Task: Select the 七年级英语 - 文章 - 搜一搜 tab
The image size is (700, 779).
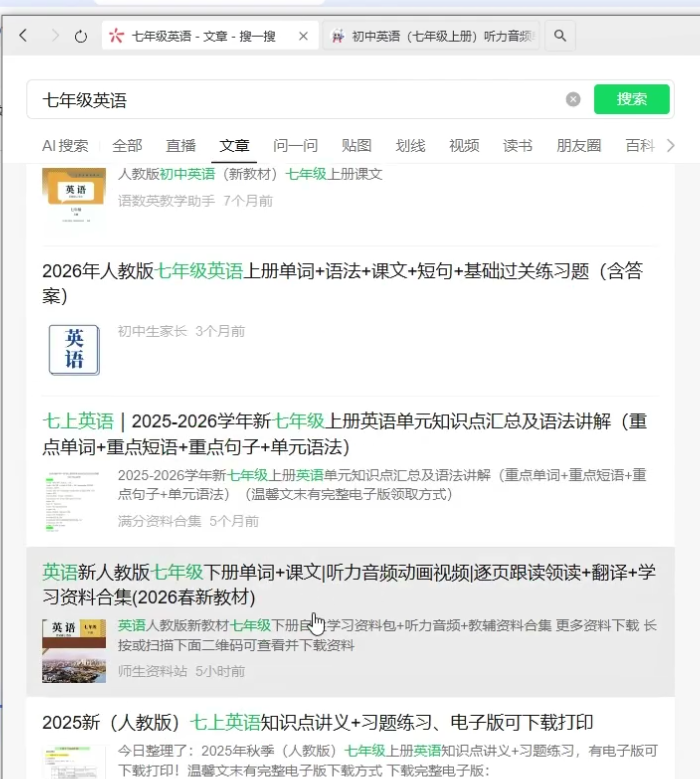Action: (210, 36)
